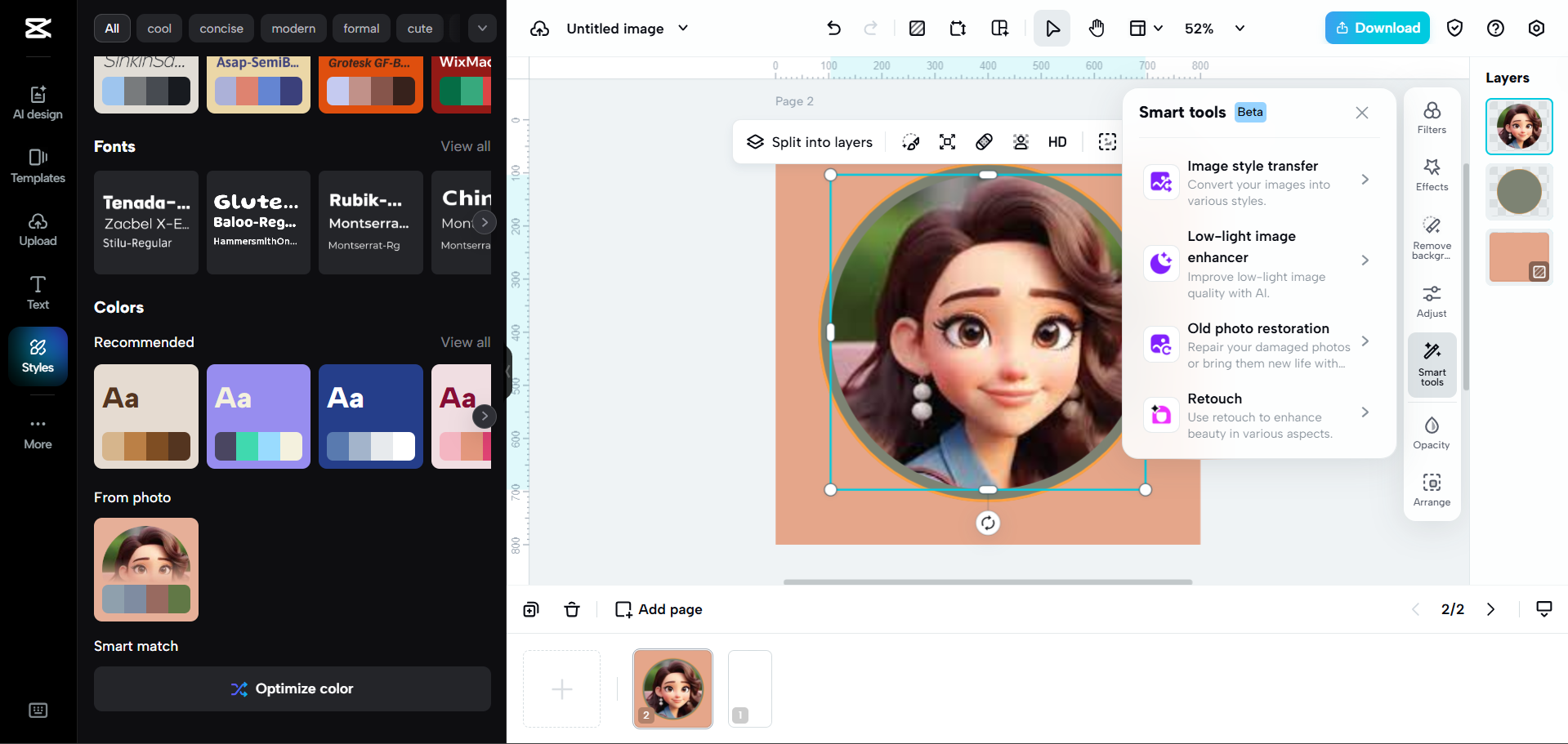This screenshot has height=744, width=1568.
Task: Select the Hand tool for panning
Action: click(x=1096, y=28)
